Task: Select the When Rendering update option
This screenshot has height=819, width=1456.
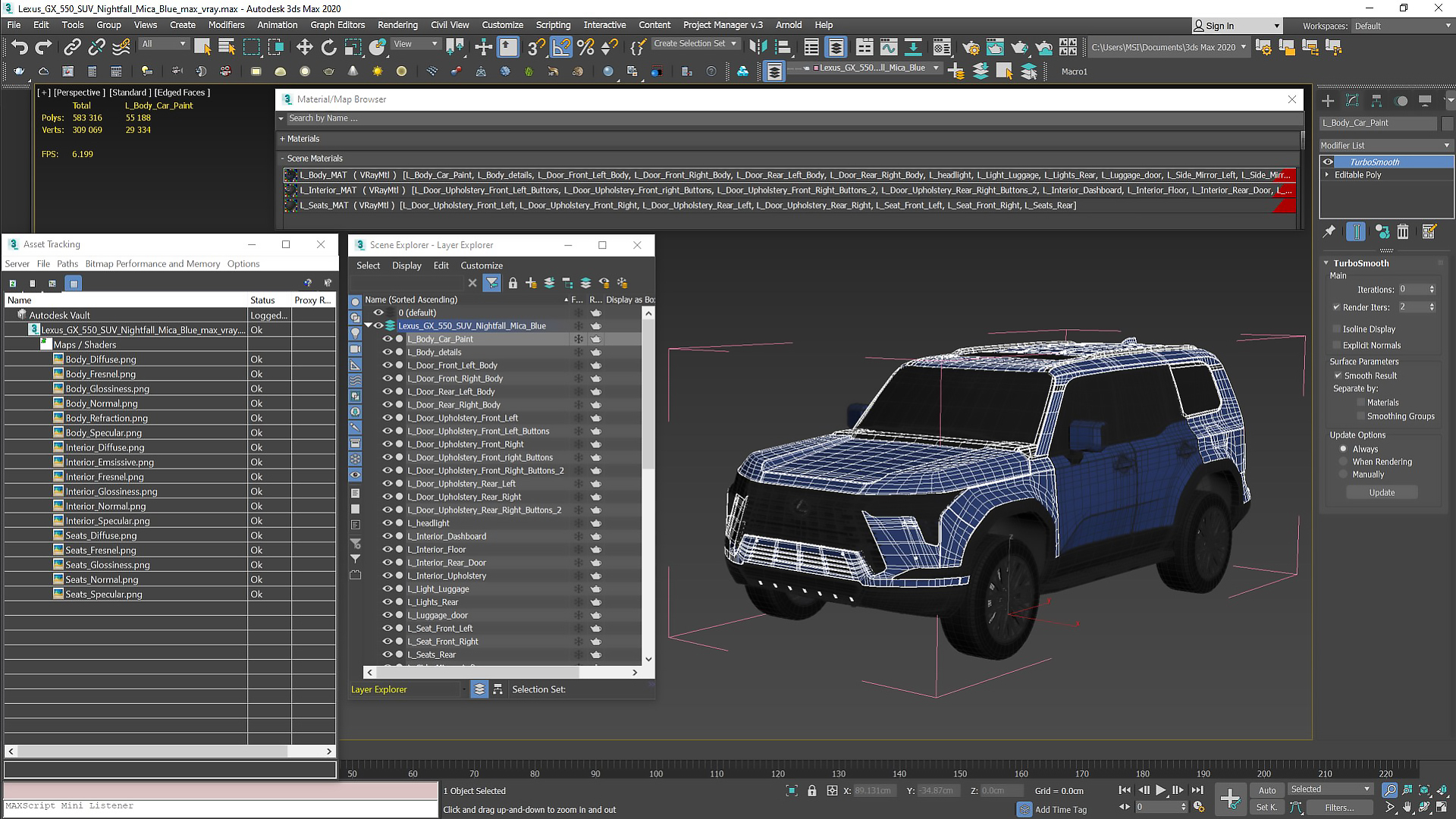Action: tap(1343, 462)
